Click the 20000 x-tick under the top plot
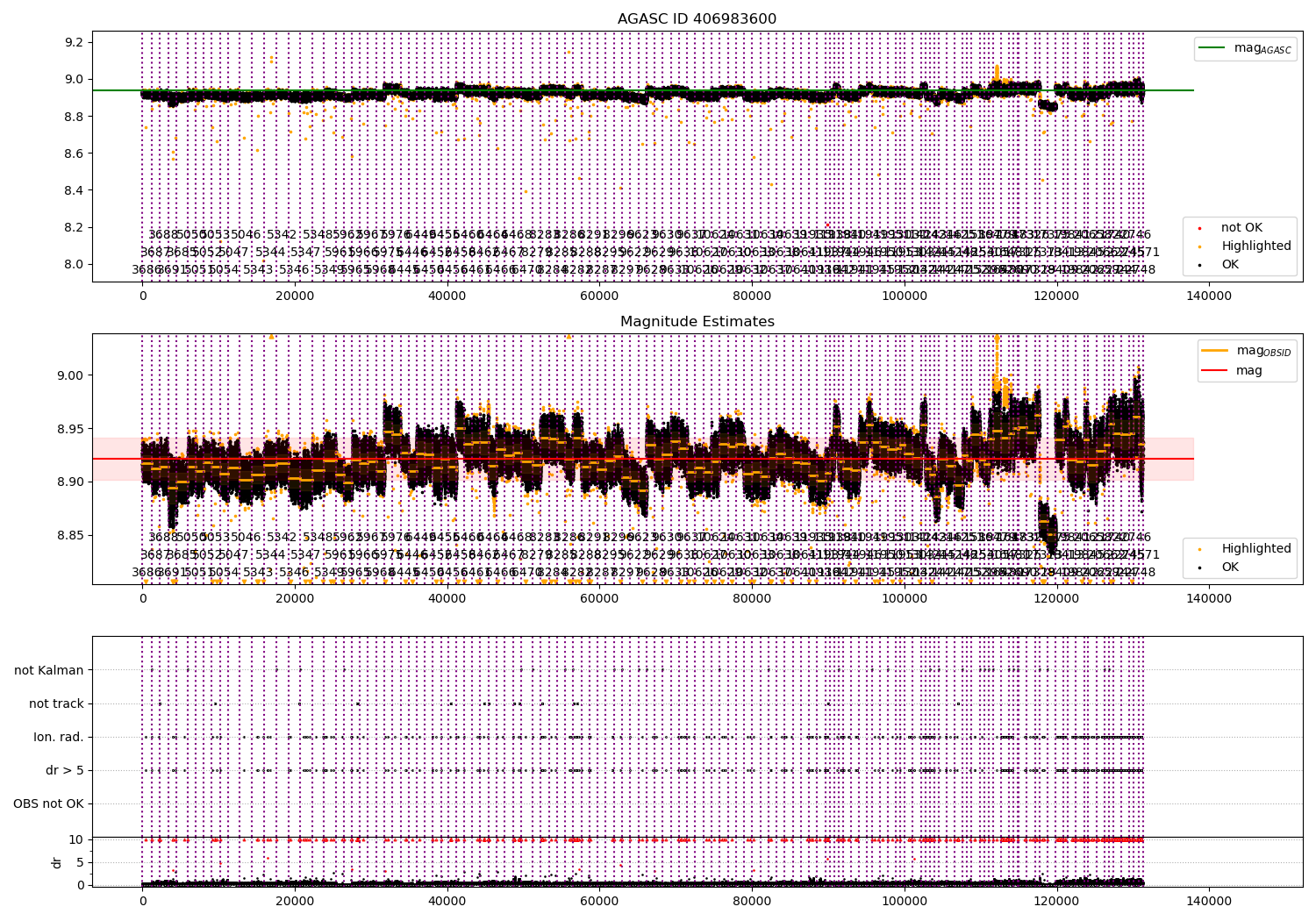 295,296
